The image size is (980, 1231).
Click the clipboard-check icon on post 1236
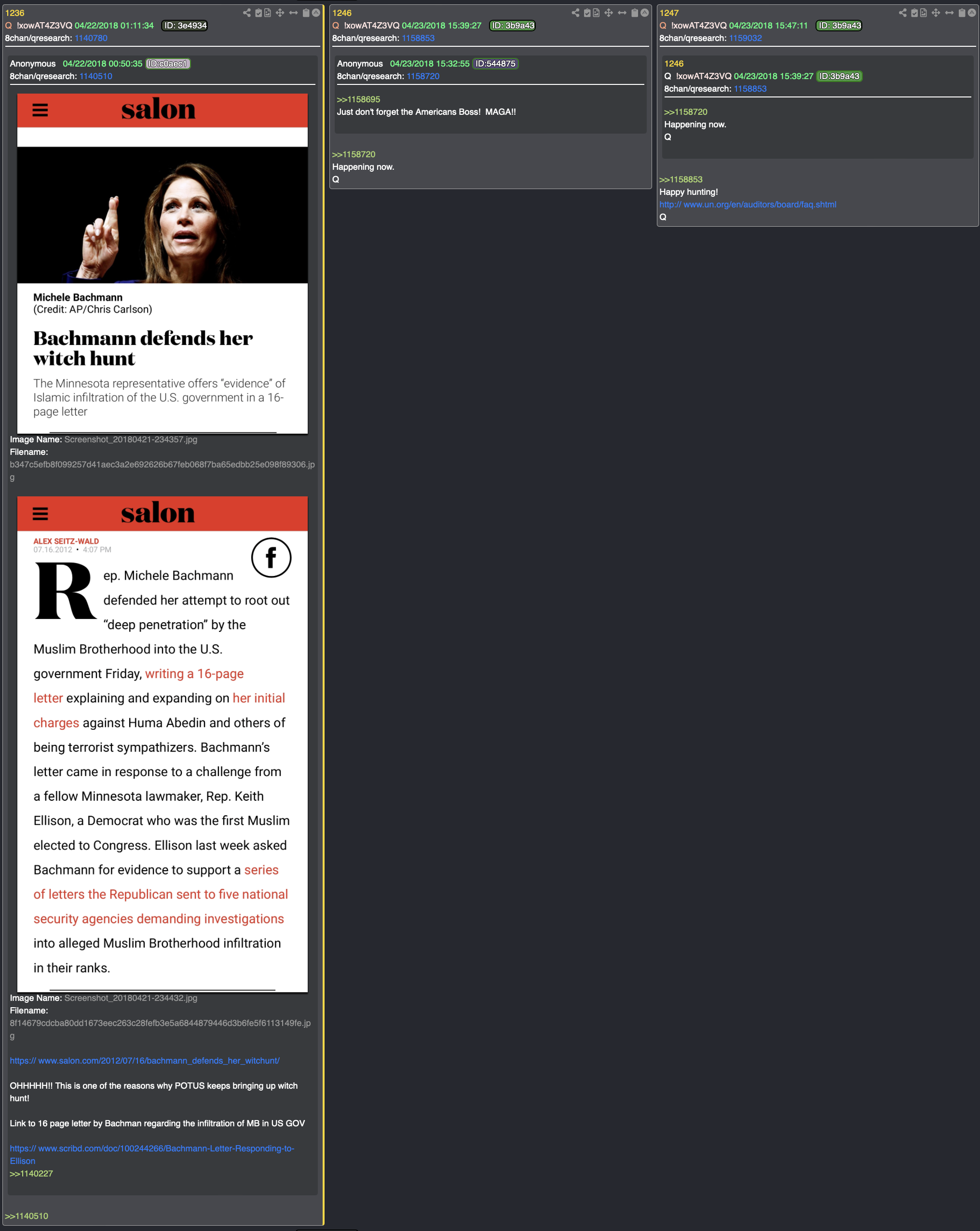coord(259,13)
